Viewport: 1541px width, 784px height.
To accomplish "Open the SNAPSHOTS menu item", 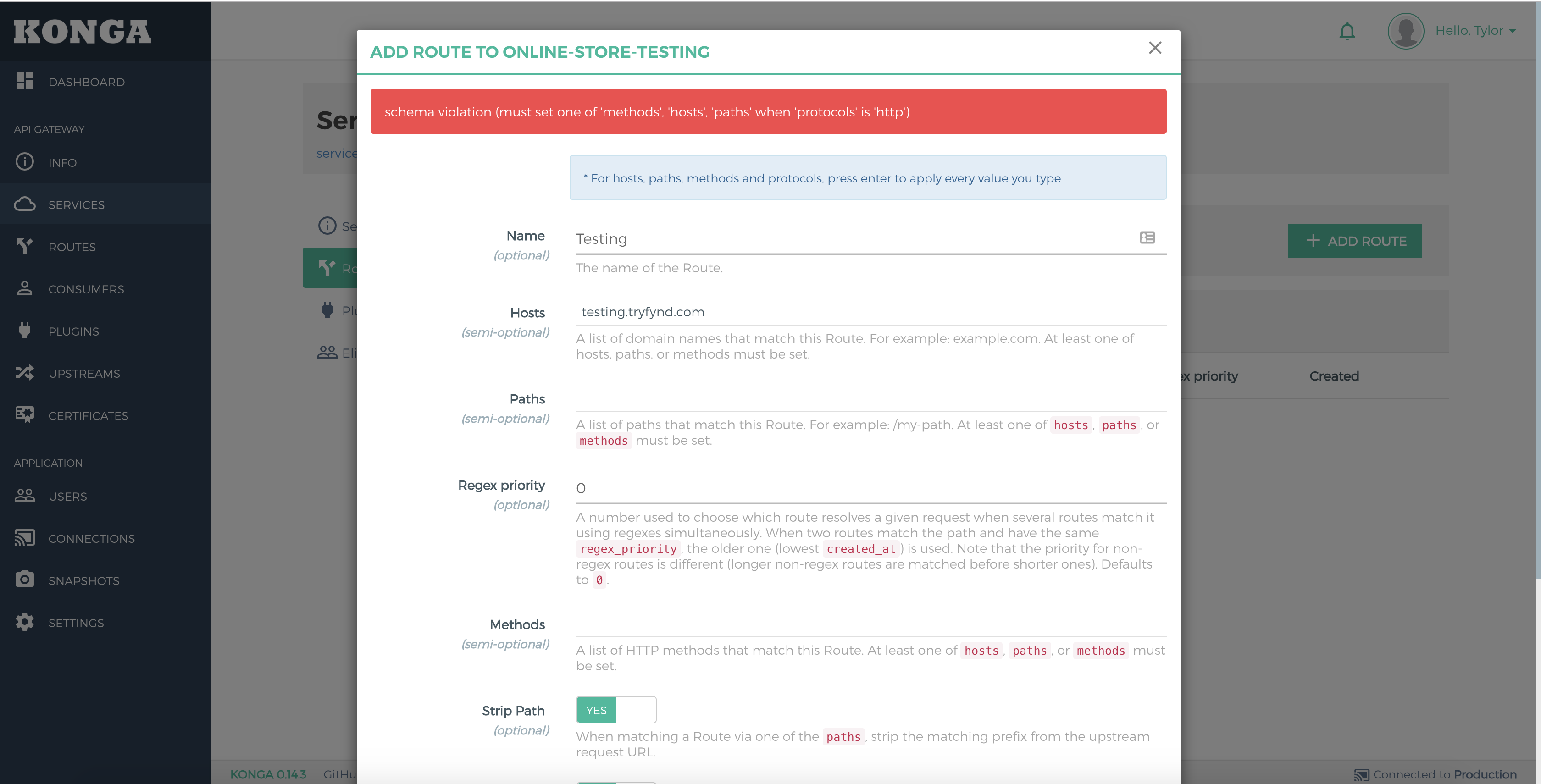I will tap(105, 580).
